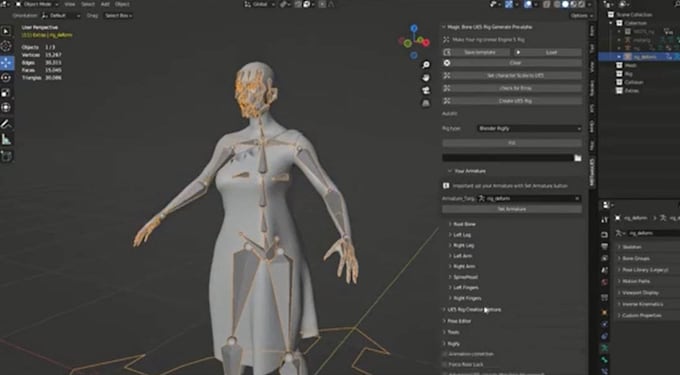
Task: Open Tool properties tab icon
Action: tap(605, 220)
